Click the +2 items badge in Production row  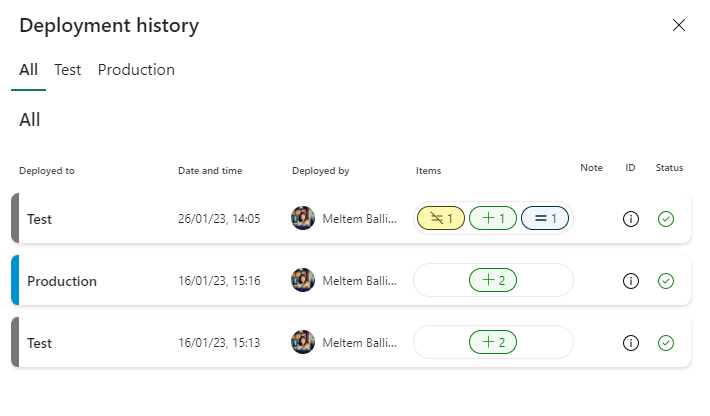tap(493, 281)
